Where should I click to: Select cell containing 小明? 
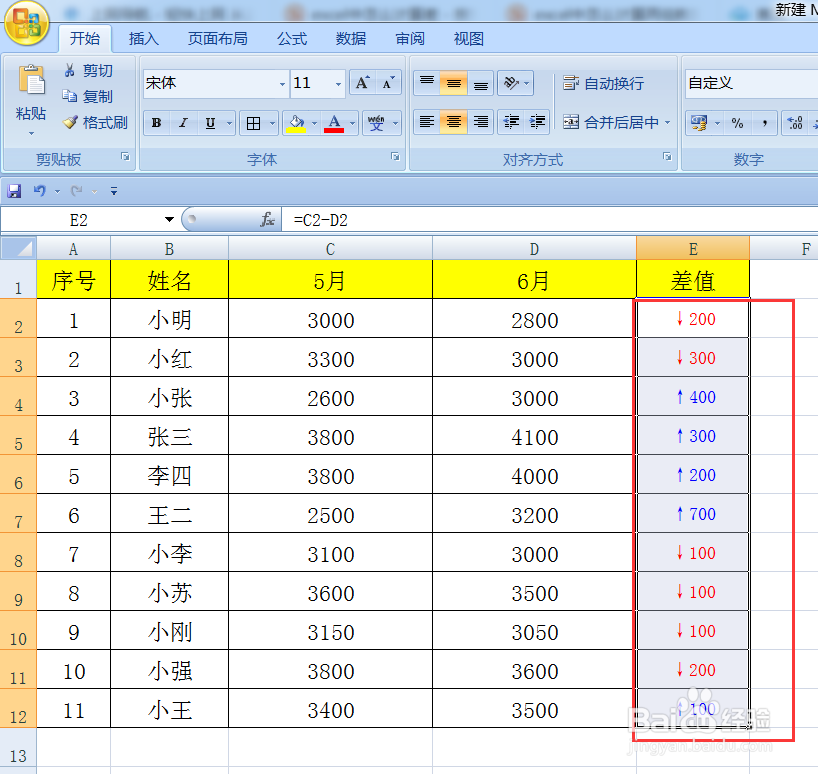pyautogui.click(x=170, y=319)
